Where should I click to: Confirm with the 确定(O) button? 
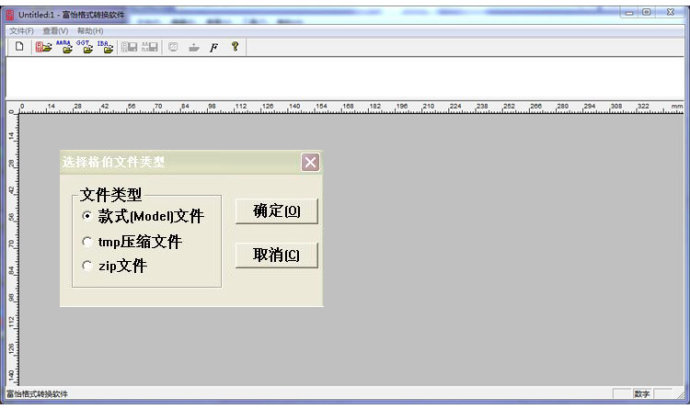276,211
